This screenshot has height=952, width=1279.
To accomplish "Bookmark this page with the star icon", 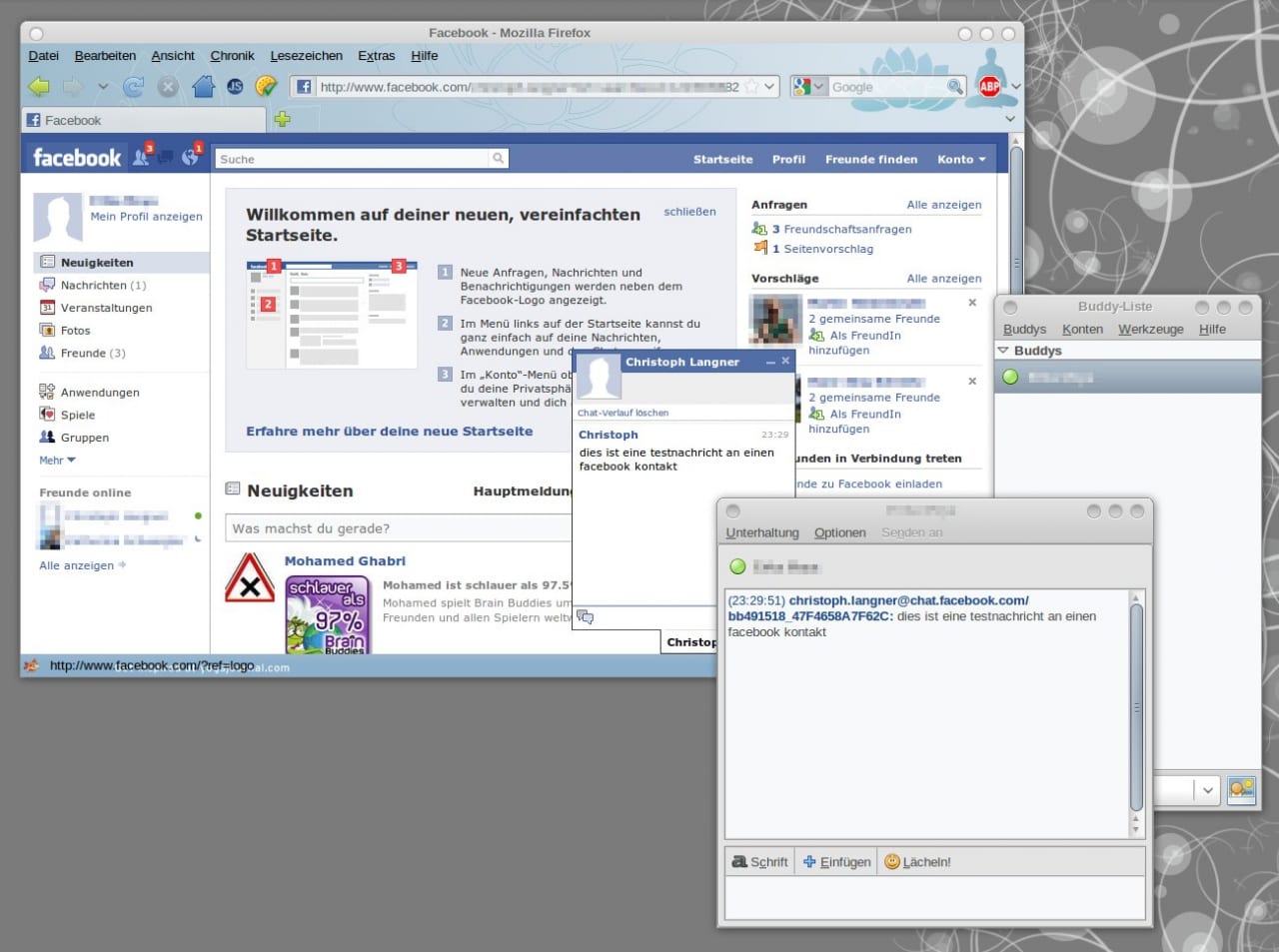I will 751,87.
